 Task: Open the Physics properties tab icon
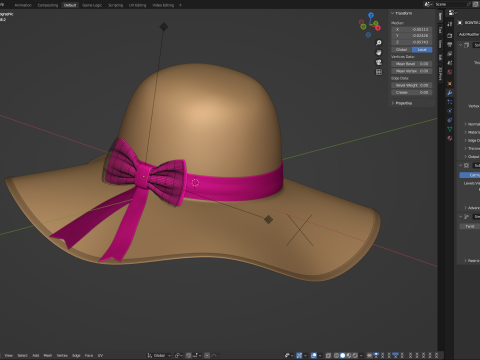(x=450, y=111)
